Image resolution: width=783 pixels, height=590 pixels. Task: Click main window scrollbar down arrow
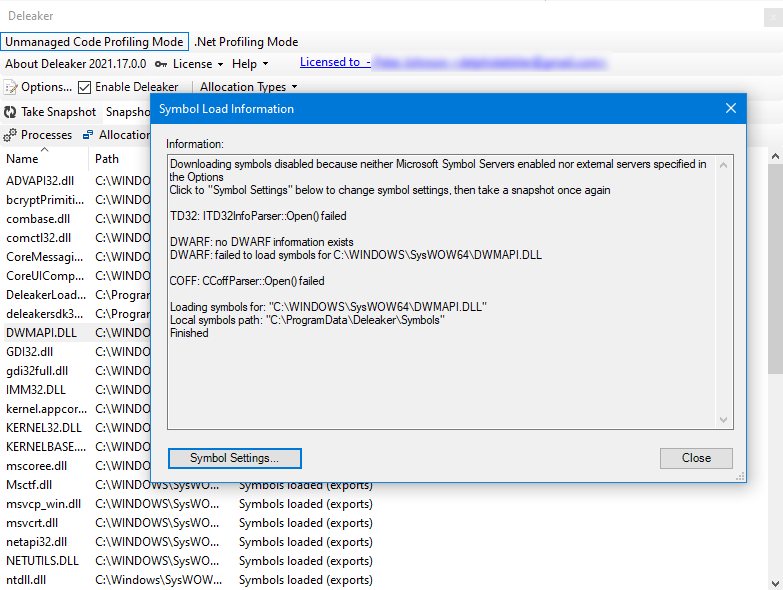coord(775,584)
